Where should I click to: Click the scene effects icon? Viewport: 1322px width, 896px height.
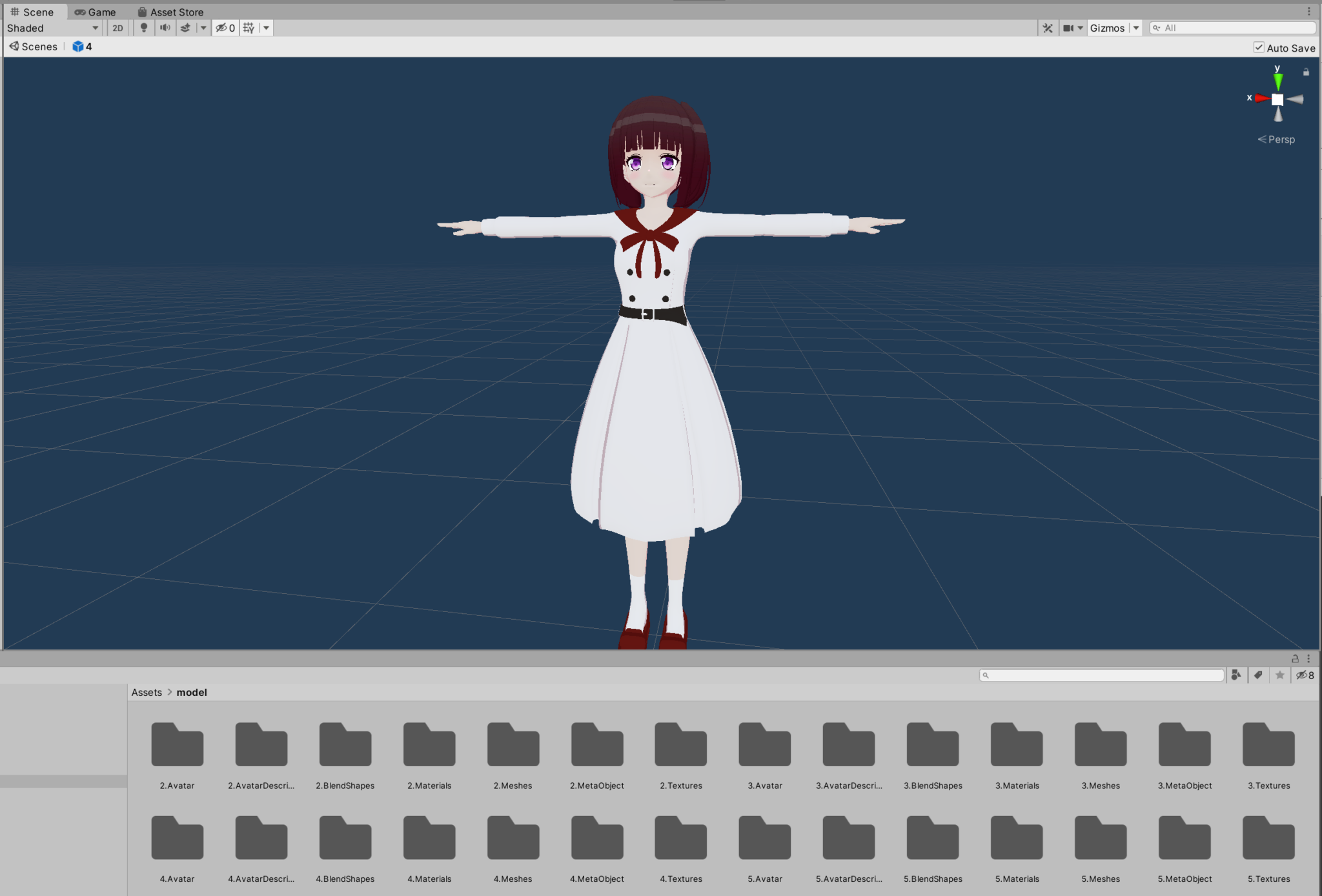185,28
